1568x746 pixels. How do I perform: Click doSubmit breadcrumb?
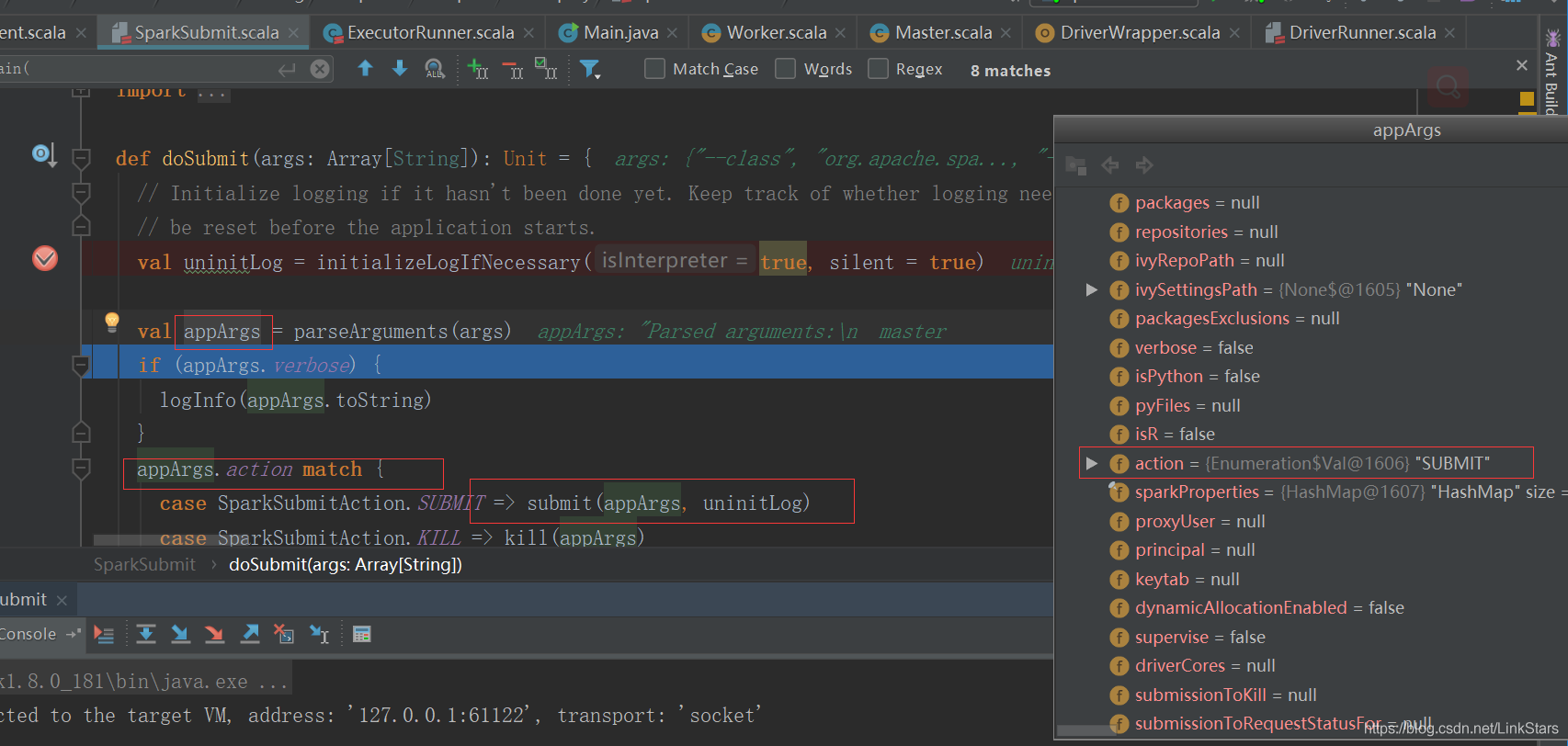pyautogui.click(x=346, y=565)
